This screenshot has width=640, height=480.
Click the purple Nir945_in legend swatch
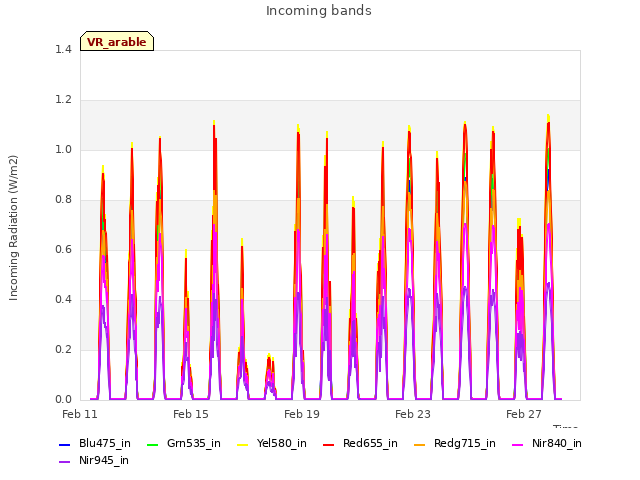[65, 462]
